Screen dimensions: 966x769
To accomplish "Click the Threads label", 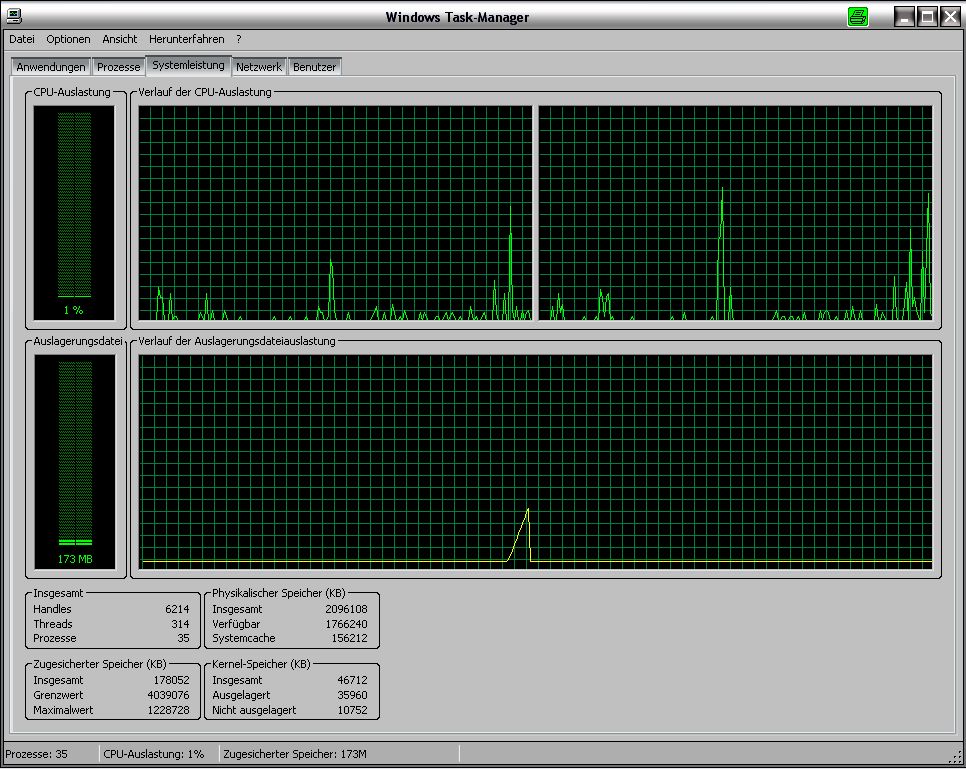I will tap(52, 624).
